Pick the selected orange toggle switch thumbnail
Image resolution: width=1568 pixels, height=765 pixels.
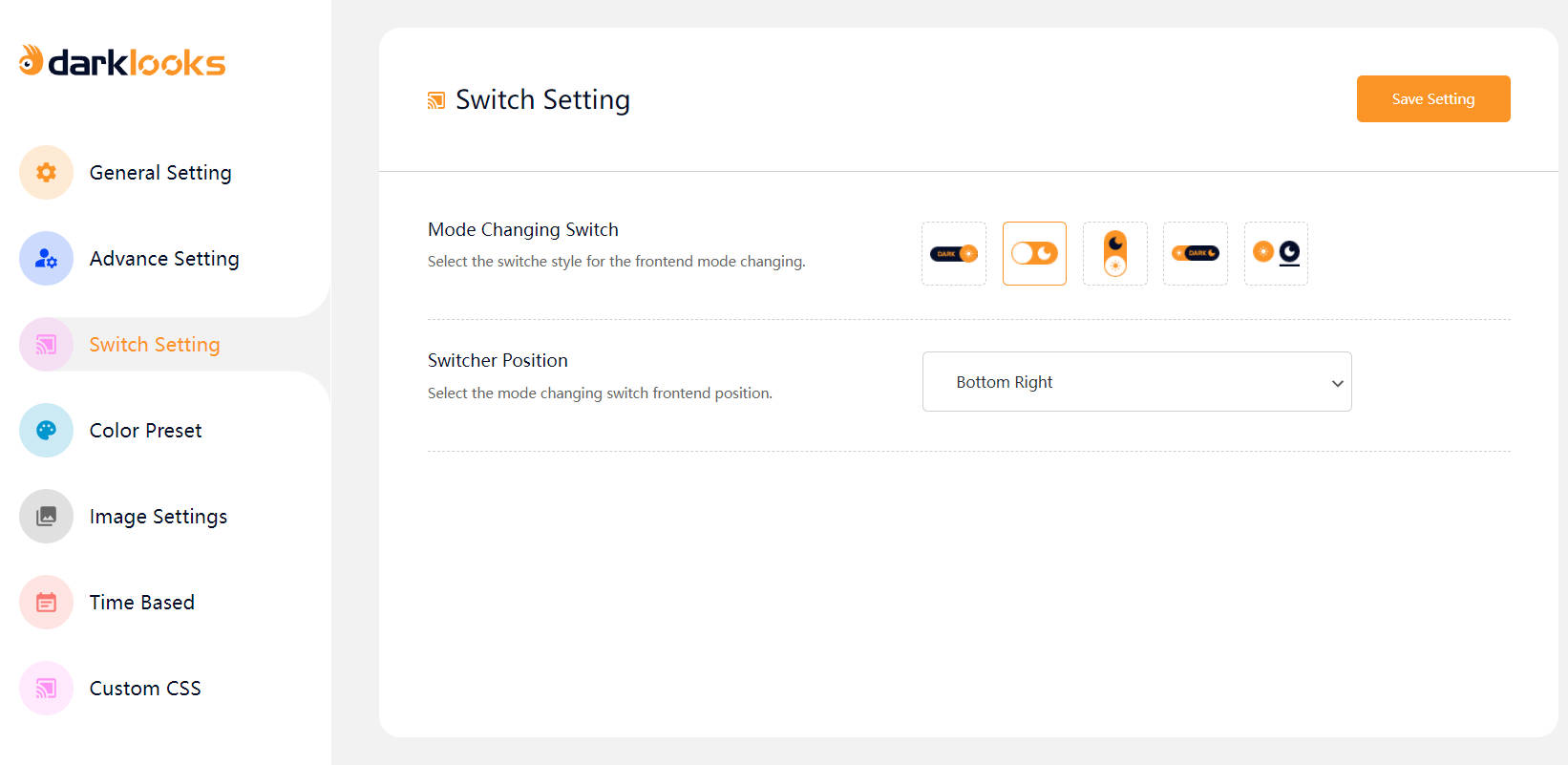click(x=1034, y=254)
